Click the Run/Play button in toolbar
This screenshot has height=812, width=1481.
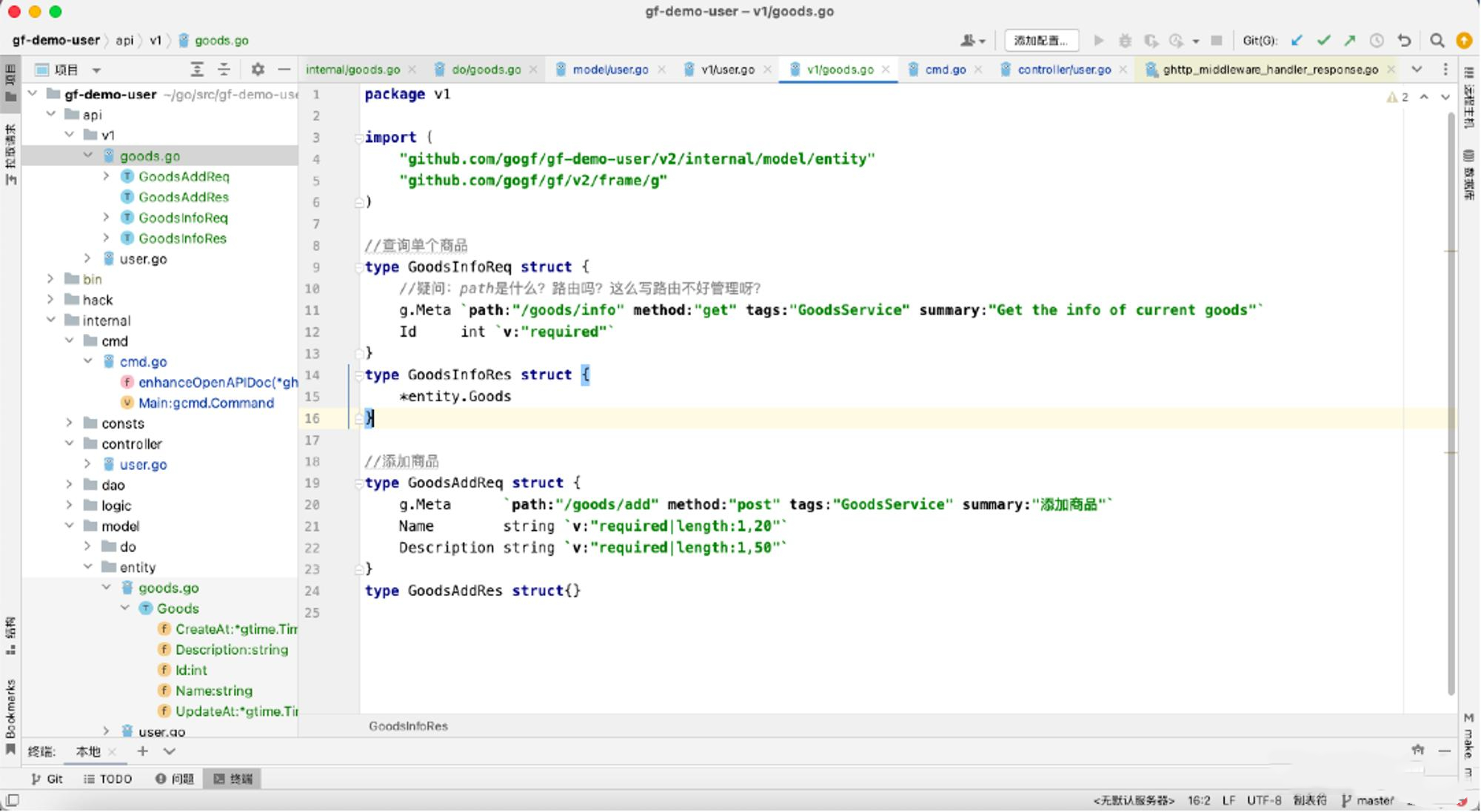[1097, 40]
